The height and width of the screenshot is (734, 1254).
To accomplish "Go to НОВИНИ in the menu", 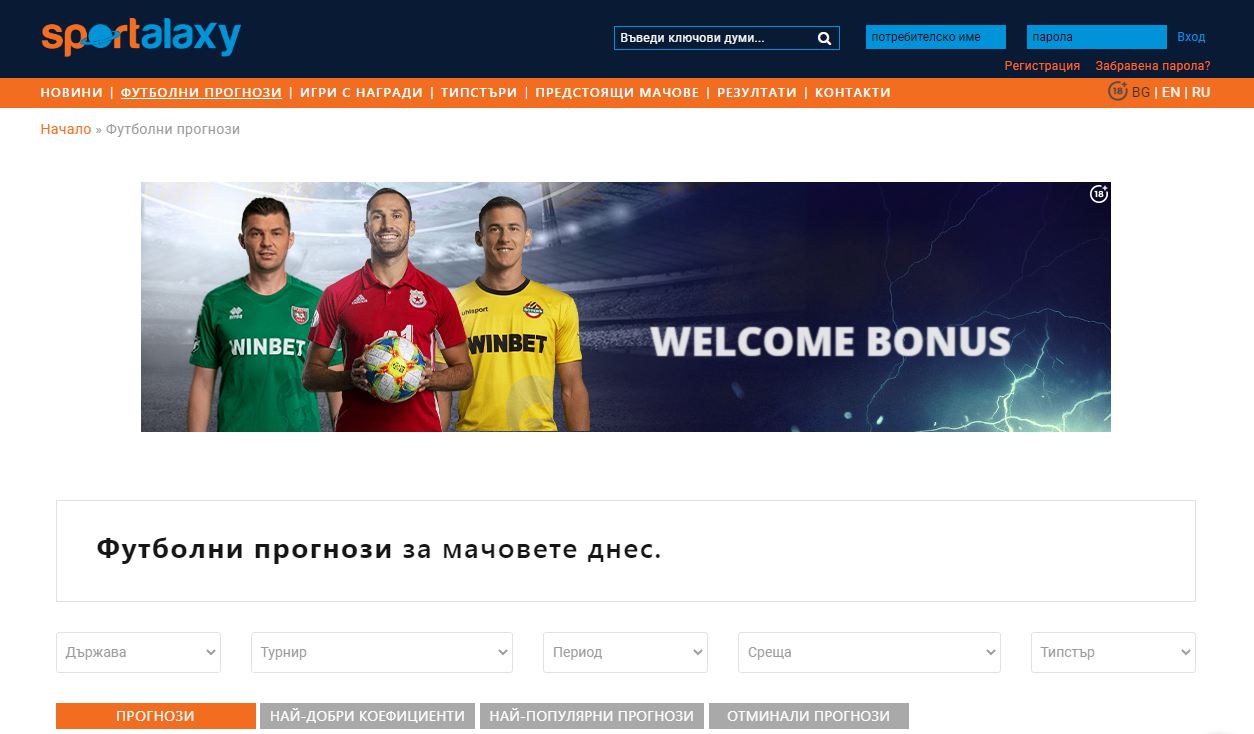I will pos(72,92).
